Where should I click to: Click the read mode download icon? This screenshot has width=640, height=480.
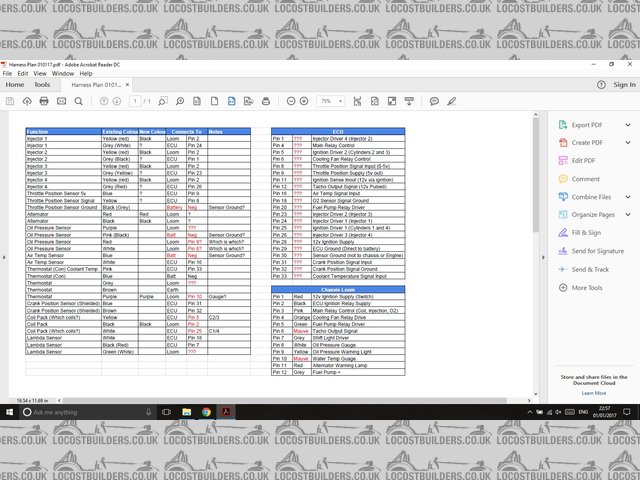(x=409, y=101)
